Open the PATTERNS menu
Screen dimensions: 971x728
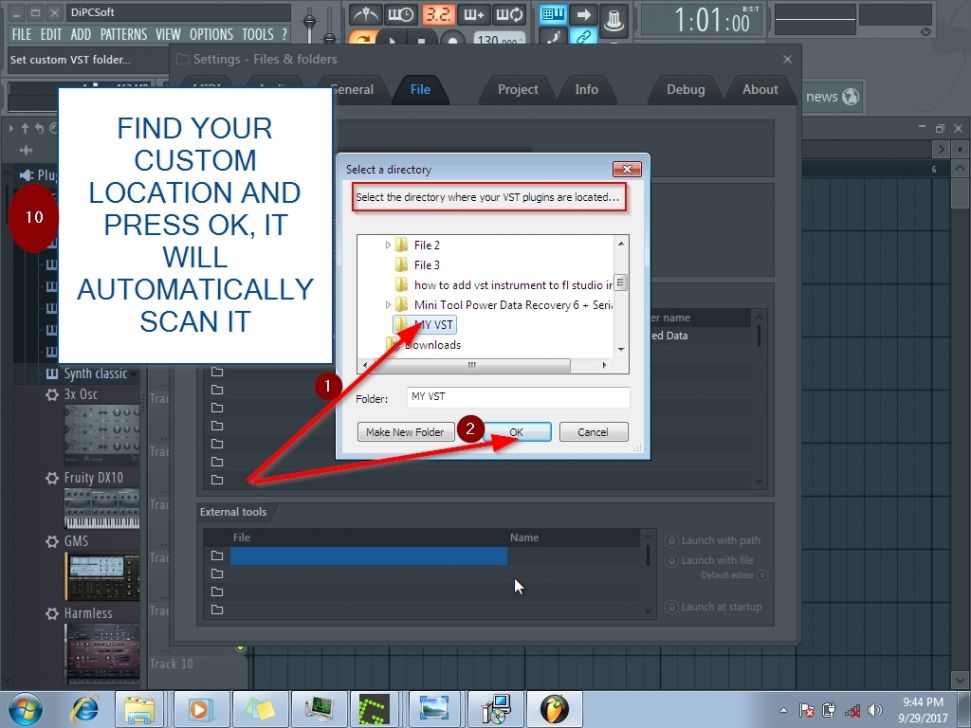click(124, 35)
